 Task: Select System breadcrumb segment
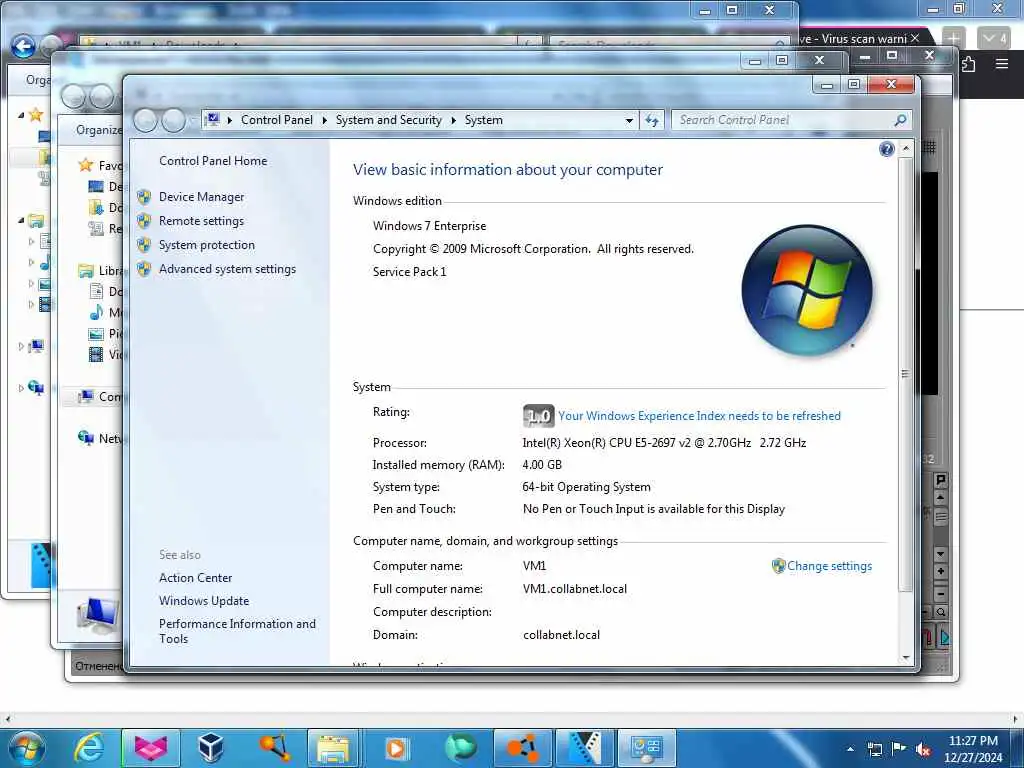click(483, 120)
